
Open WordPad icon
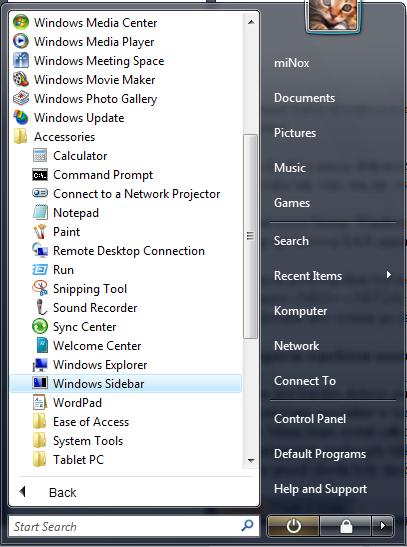pyautogui.click(x=40, y=402)
